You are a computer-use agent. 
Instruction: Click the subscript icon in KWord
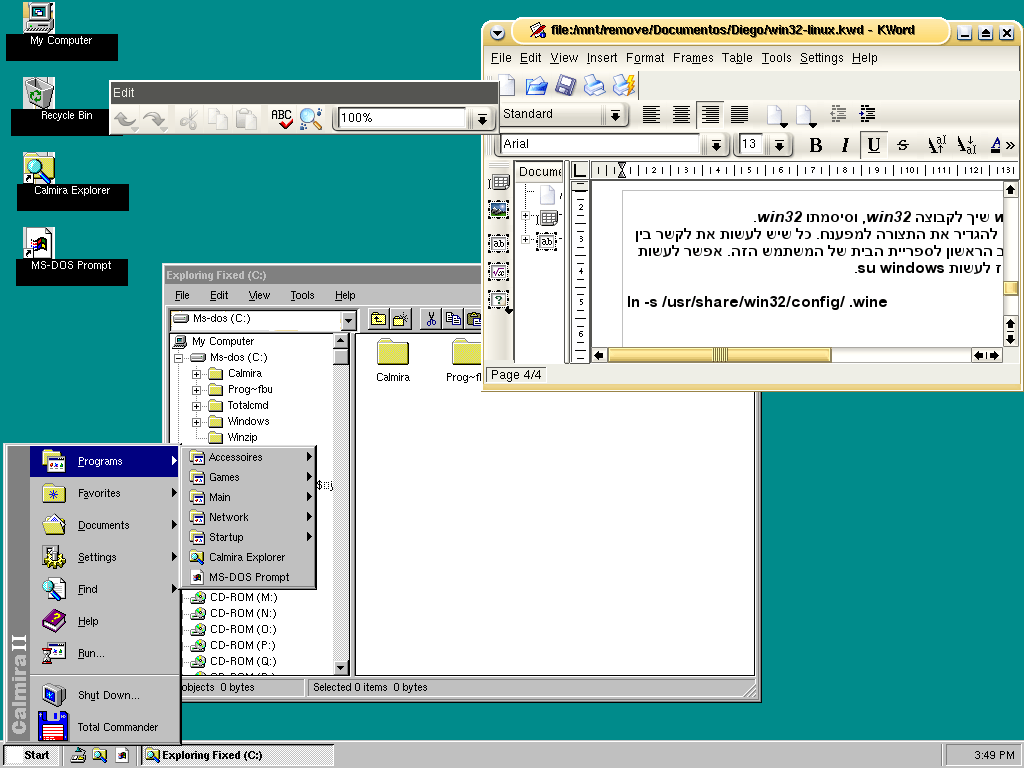tap(966, 144)
